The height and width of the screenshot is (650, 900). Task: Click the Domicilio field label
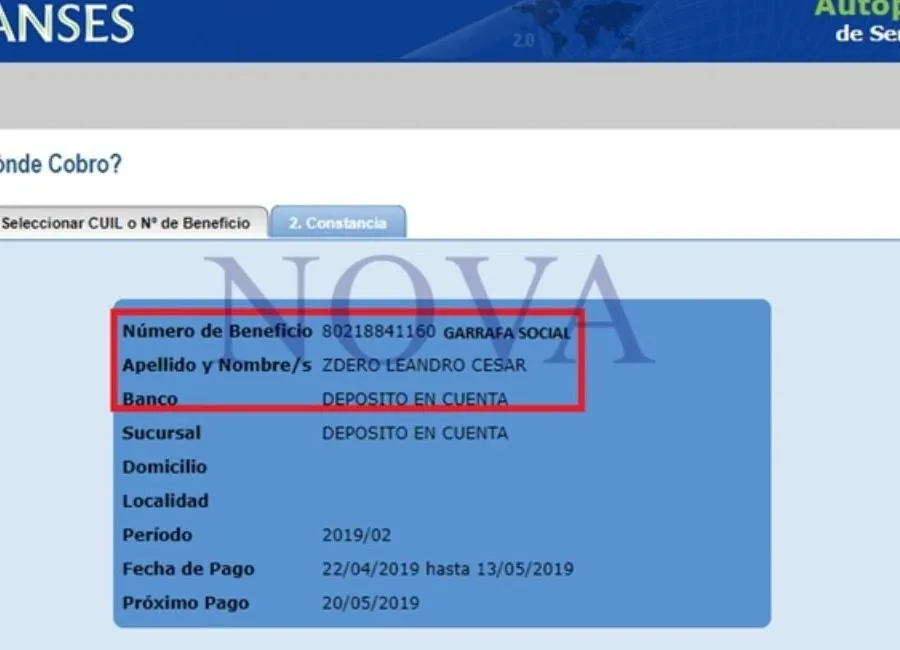(x=165, y=467)
